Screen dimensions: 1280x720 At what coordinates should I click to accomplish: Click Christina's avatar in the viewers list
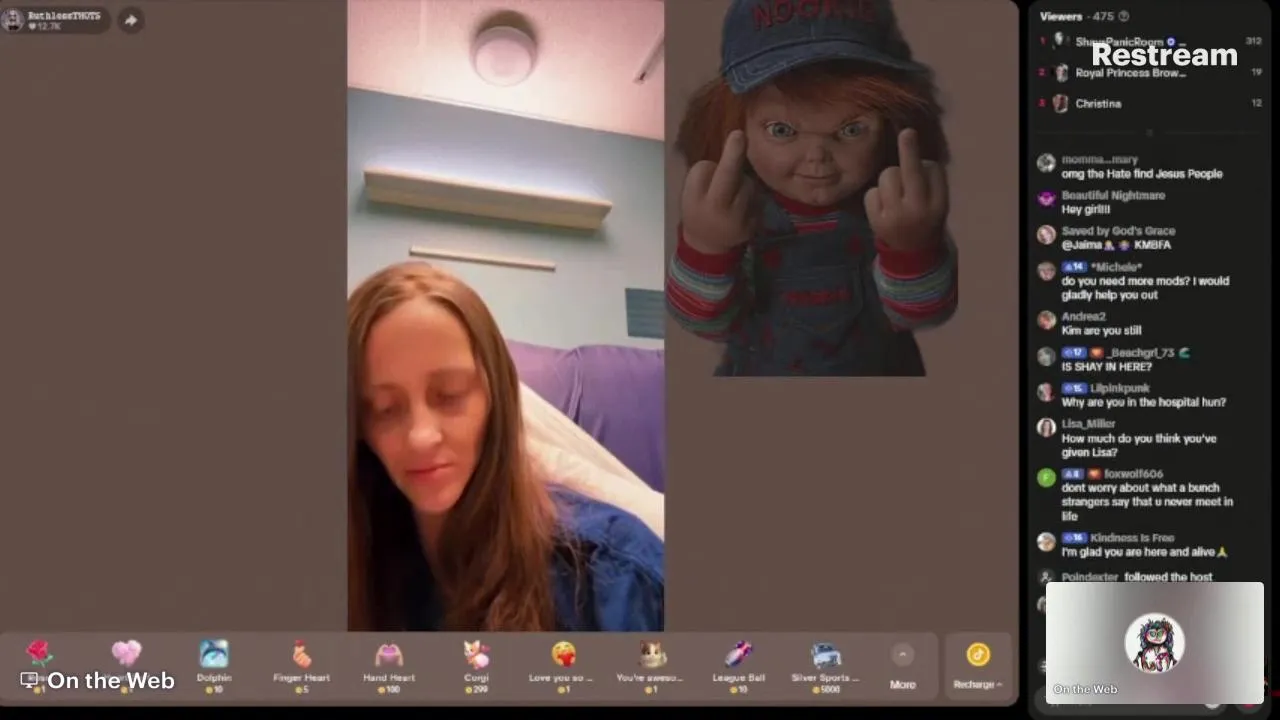coord(1059,103)
